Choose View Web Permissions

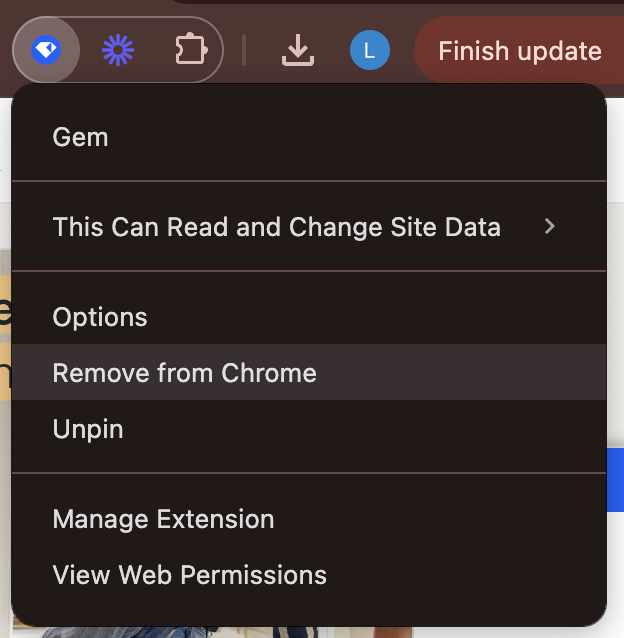click(309, 575)
